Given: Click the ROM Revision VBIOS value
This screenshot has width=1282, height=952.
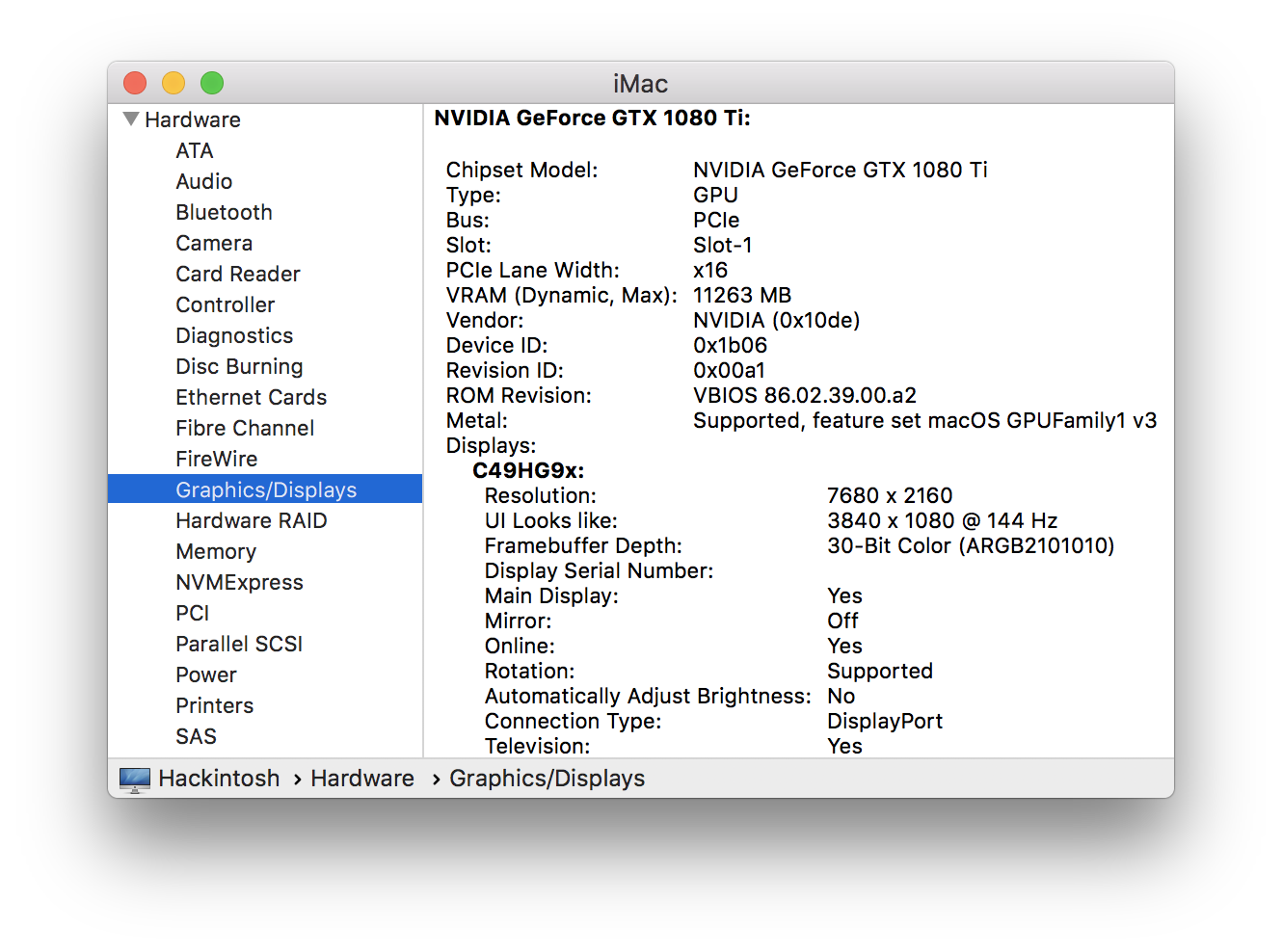Looking at the screenshot, I should click(x=805, y=395).
